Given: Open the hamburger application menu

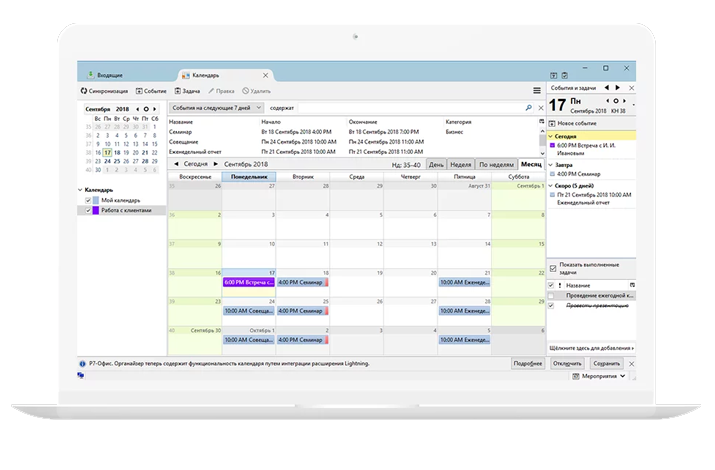Looking at the screenshot, I should (x=536, y=91).
